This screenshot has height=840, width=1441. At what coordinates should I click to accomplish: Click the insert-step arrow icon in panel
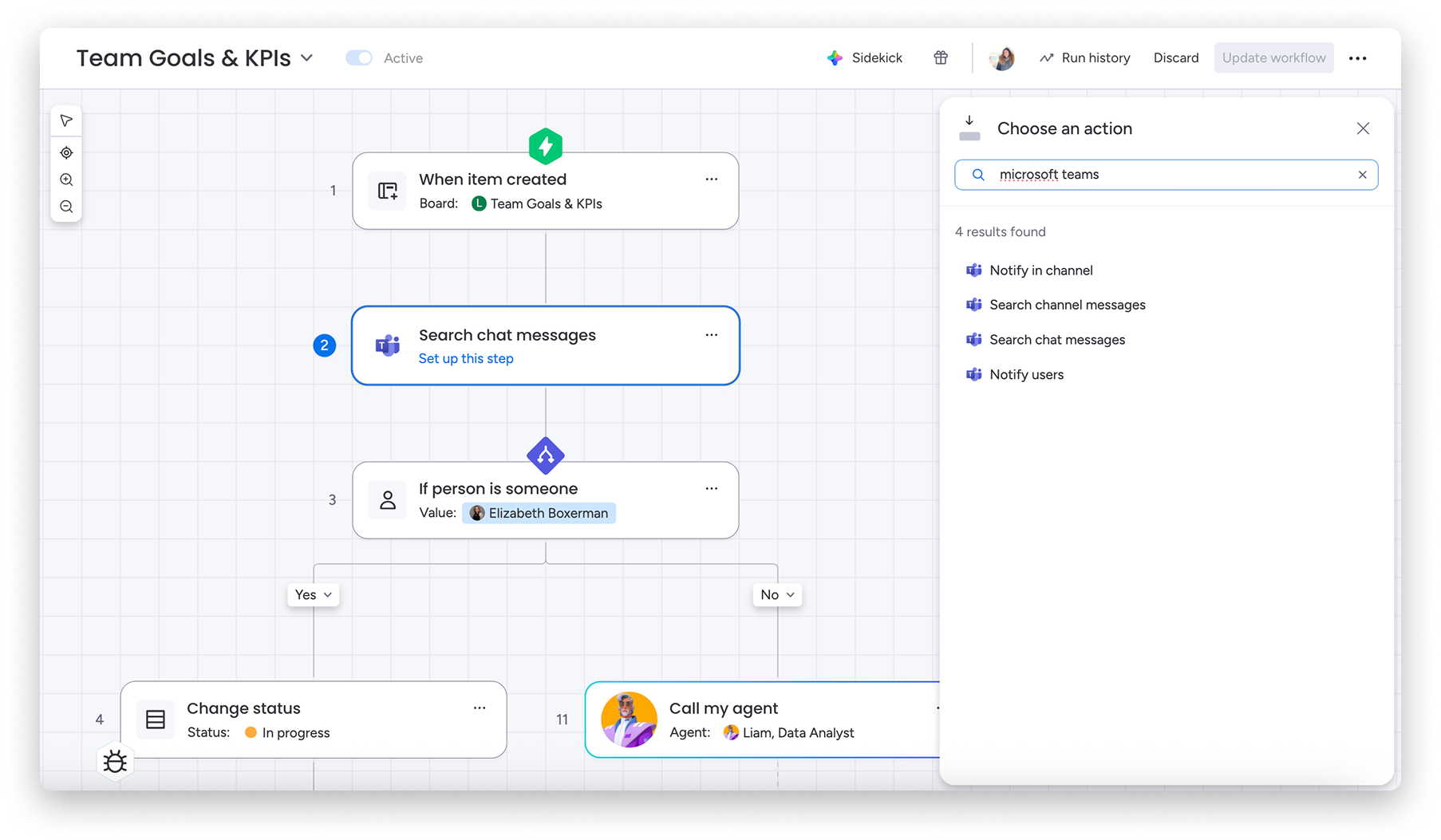(969, 128)
